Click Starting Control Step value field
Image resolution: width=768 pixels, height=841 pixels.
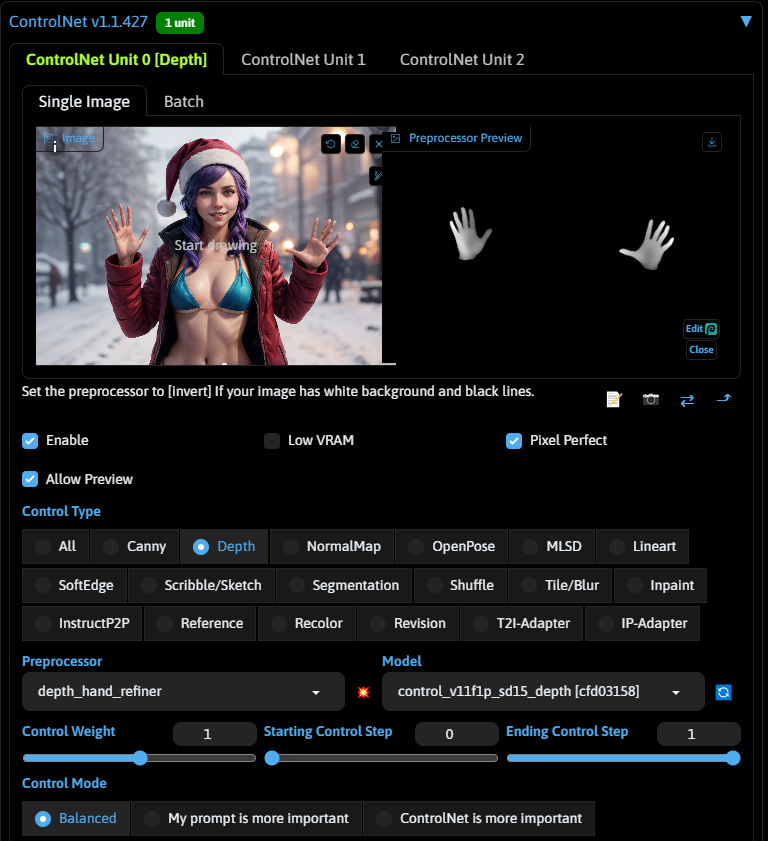[456, 734]
